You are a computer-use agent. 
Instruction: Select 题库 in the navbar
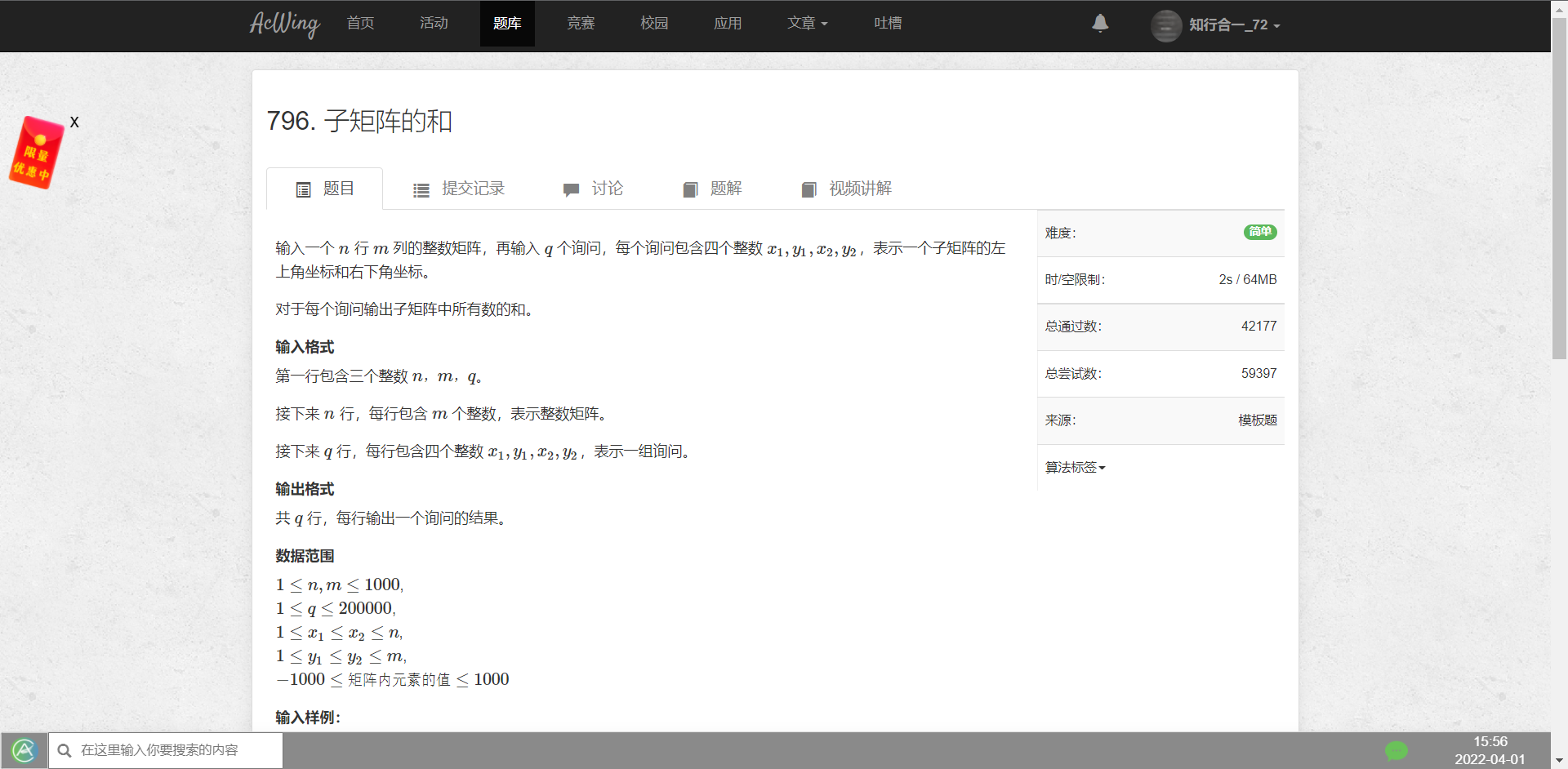click(x=507, y=24)
